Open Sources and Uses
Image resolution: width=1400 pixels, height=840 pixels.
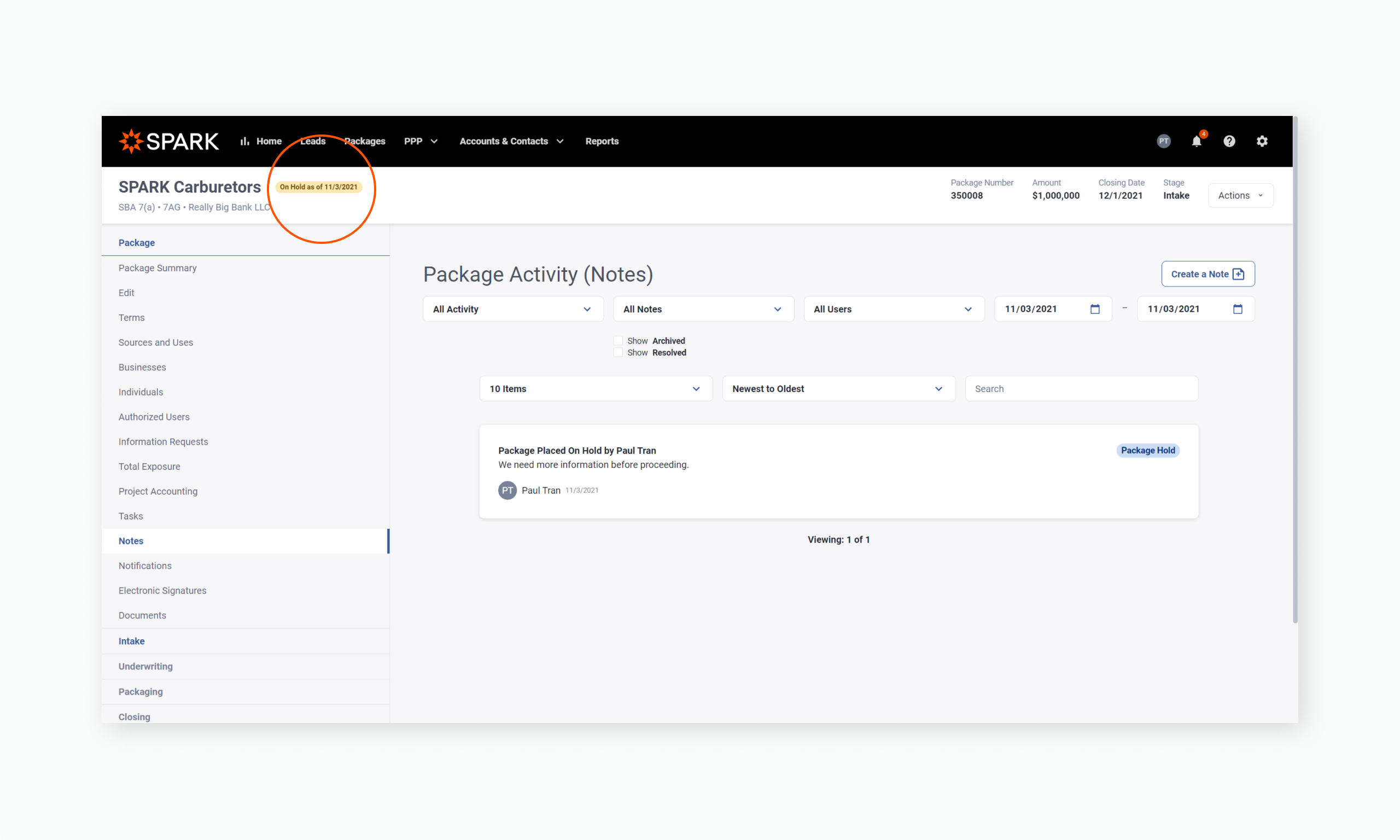pos(245,342)
